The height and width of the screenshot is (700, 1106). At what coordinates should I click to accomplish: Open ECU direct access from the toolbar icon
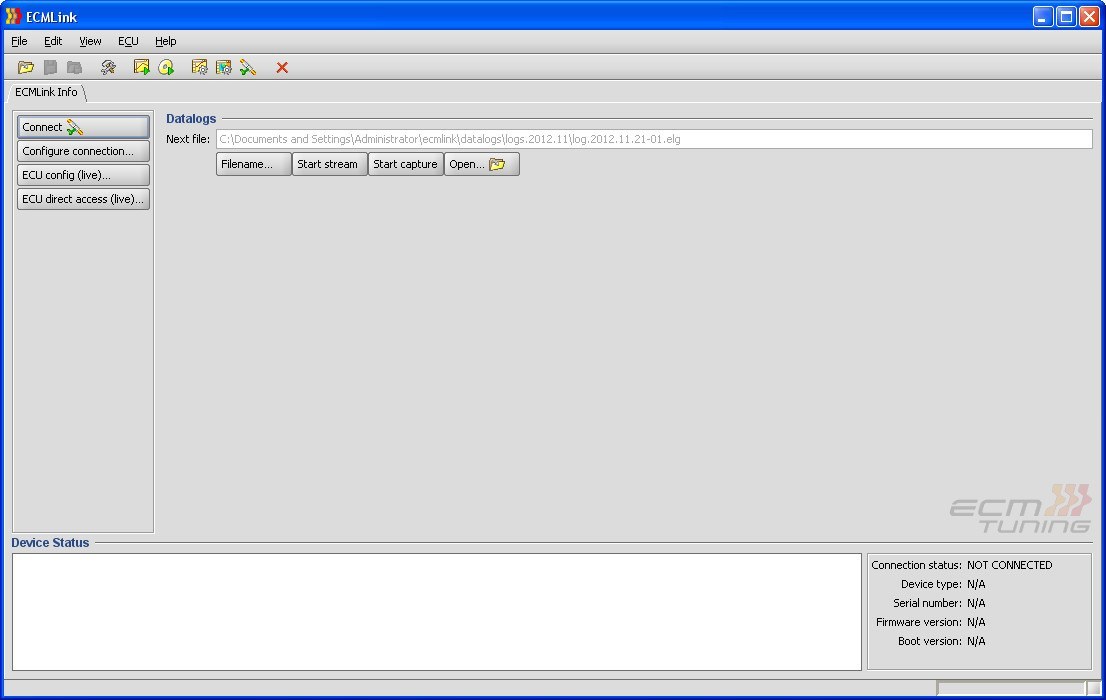224,67
